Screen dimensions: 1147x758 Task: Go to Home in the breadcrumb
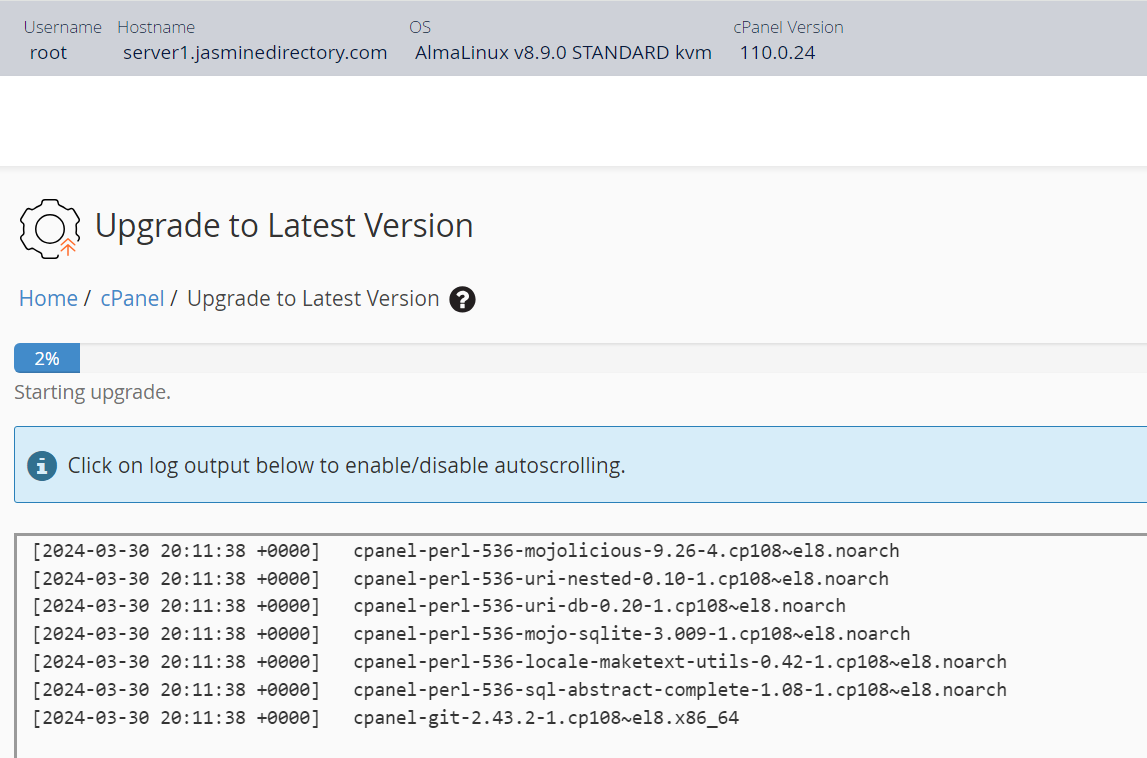coord(48,299)
